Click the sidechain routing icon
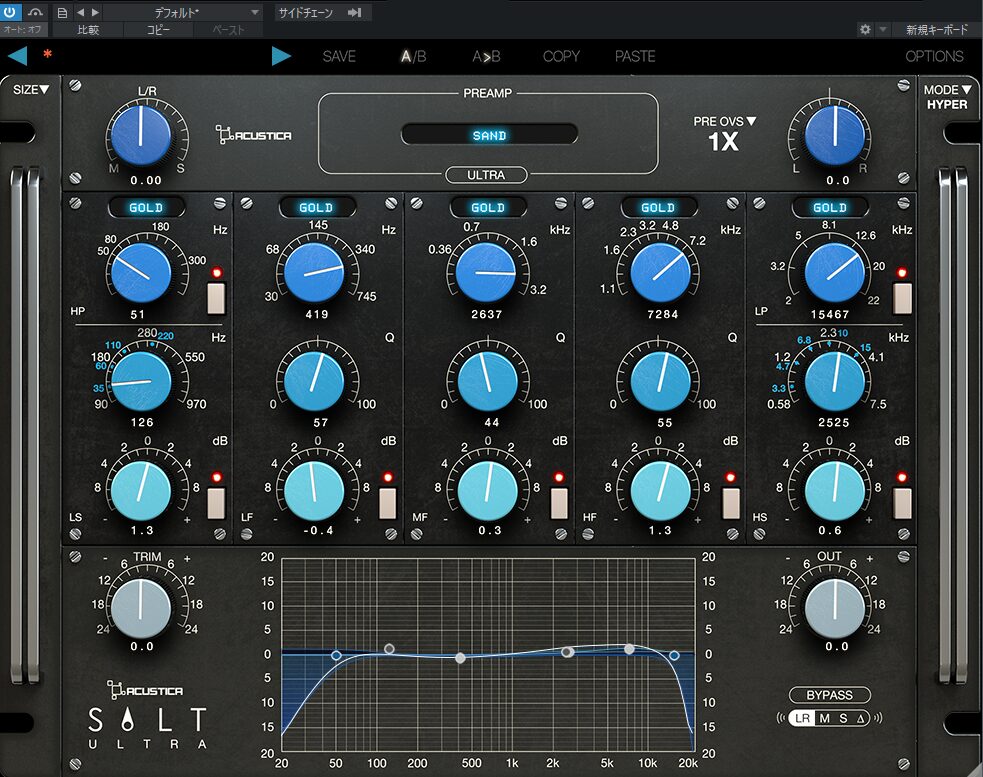This screenshot has height=777, width=983. pyautogui.click(x=354, y=12)
